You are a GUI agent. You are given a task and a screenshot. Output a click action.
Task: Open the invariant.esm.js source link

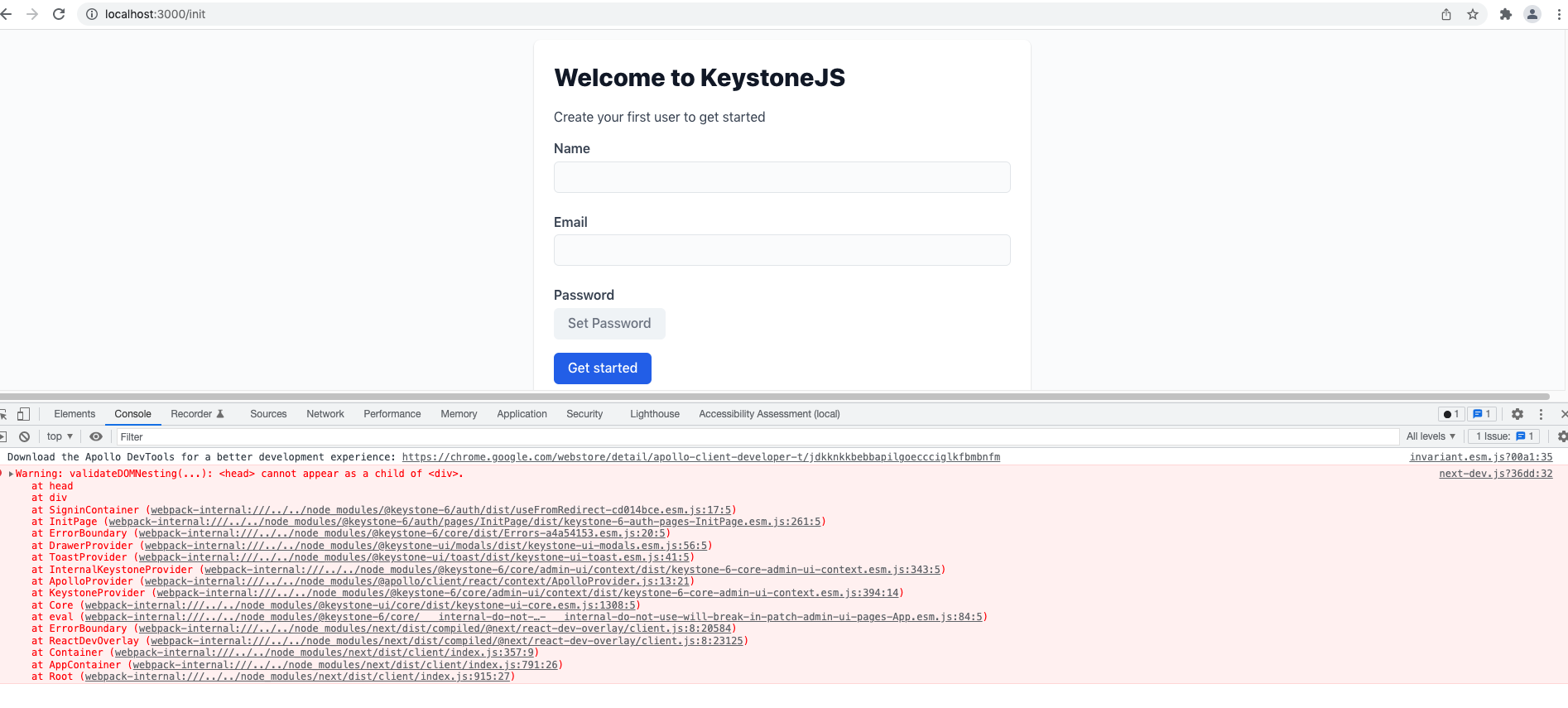(1481, 457)
